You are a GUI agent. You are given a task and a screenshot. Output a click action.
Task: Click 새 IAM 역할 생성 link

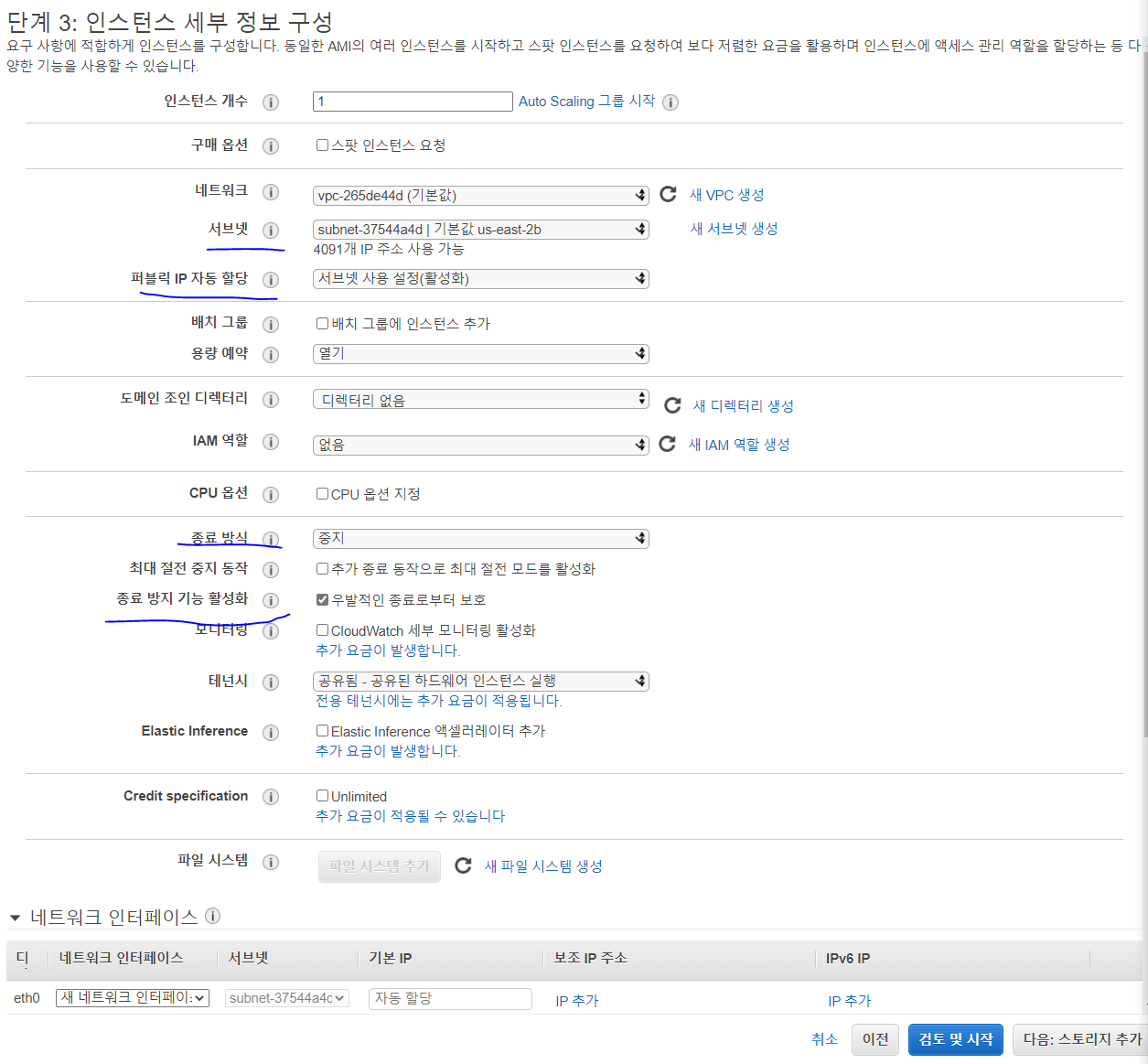click(739, 445)
